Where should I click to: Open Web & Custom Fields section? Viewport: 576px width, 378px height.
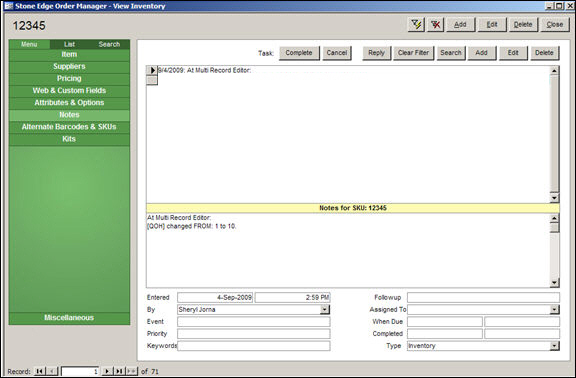69,91
